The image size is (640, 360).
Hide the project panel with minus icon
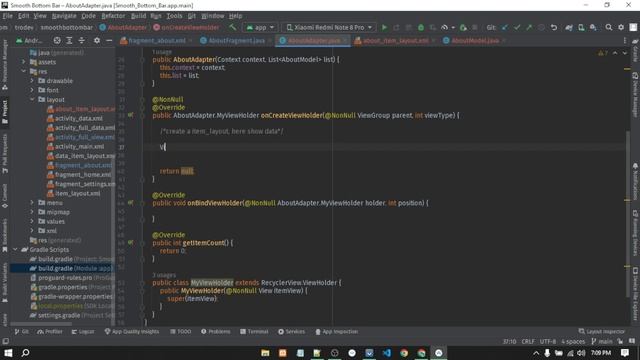[x=109, y=40]
